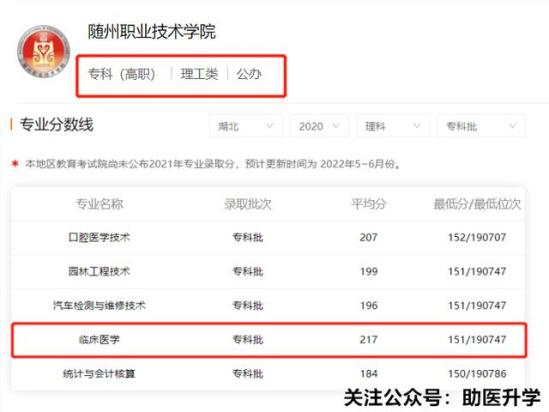Open the 湖北 province dropdown
Viewport: 549px width, 412px height.
coord(245,126)
